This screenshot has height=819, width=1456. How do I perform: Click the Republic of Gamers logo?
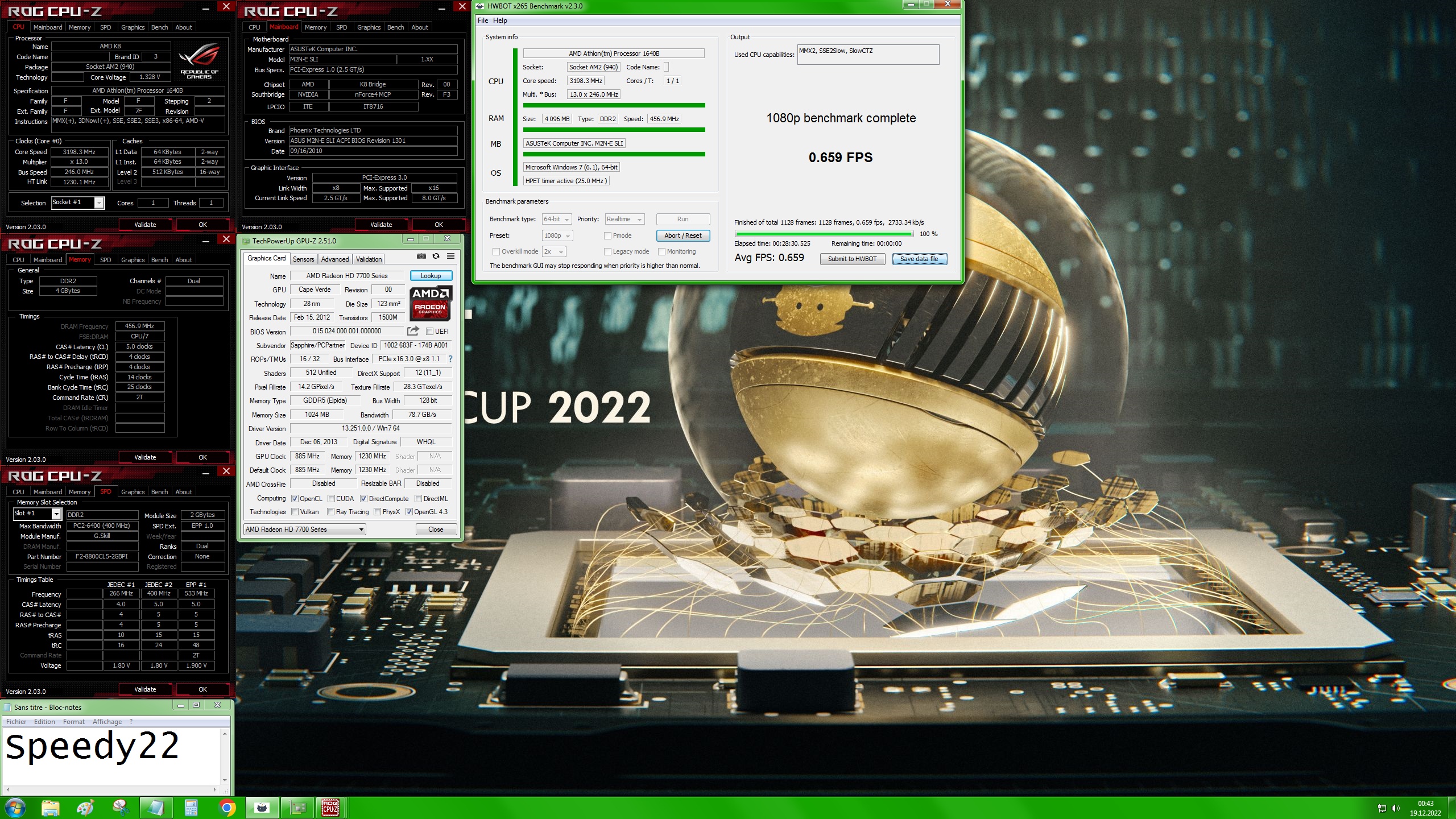point(199,61)
